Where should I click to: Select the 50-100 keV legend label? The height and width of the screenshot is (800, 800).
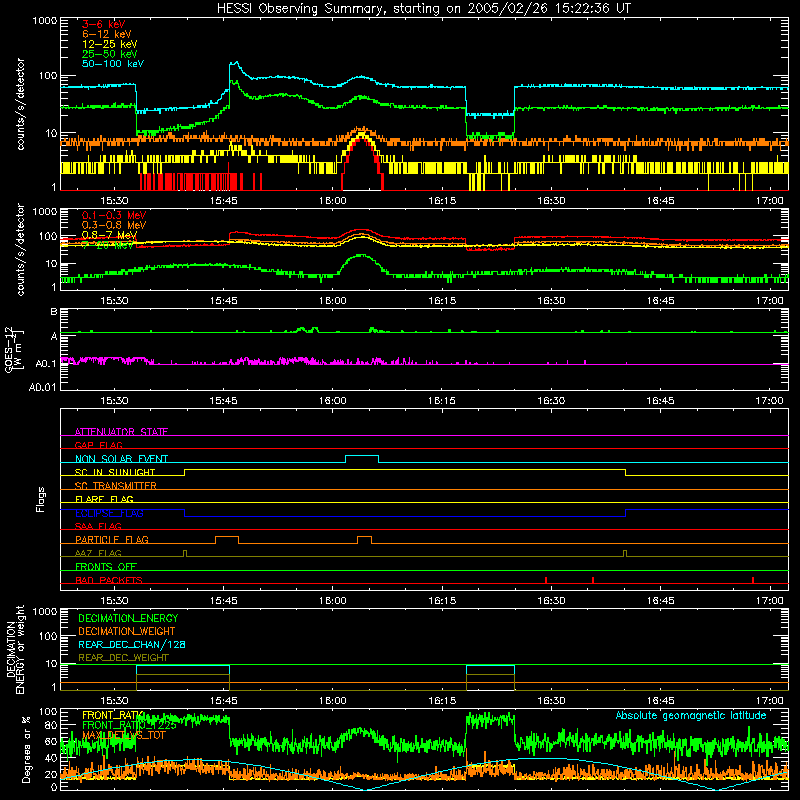click(x=113, y=64)
